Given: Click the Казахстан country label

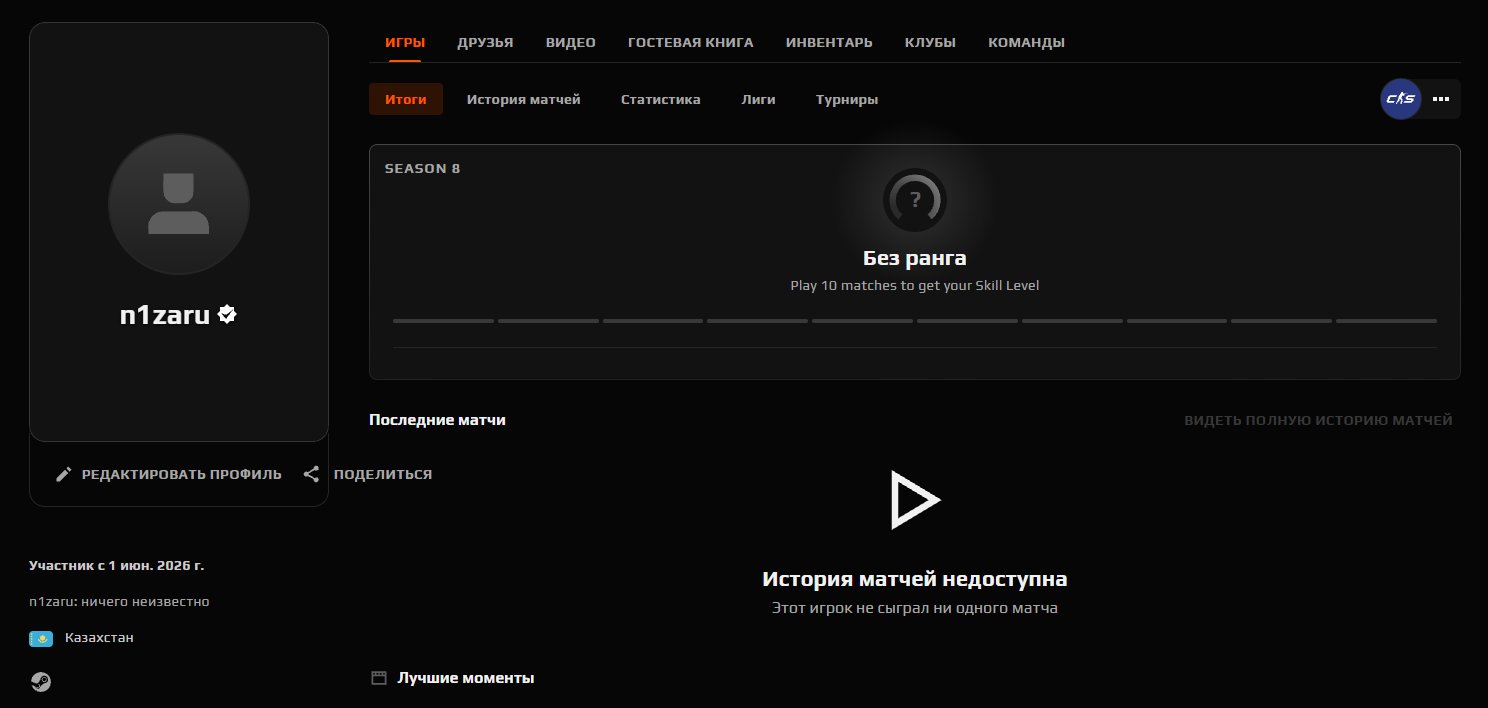Looking at the screenshot, I should (99, 637).
